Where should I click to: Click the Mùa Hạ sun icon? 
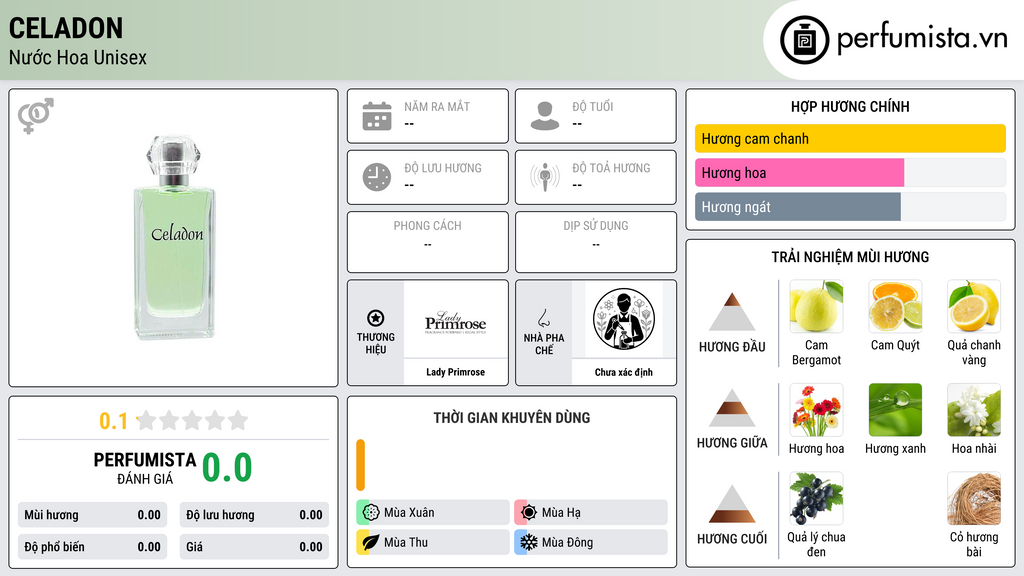tap(529, 512)
